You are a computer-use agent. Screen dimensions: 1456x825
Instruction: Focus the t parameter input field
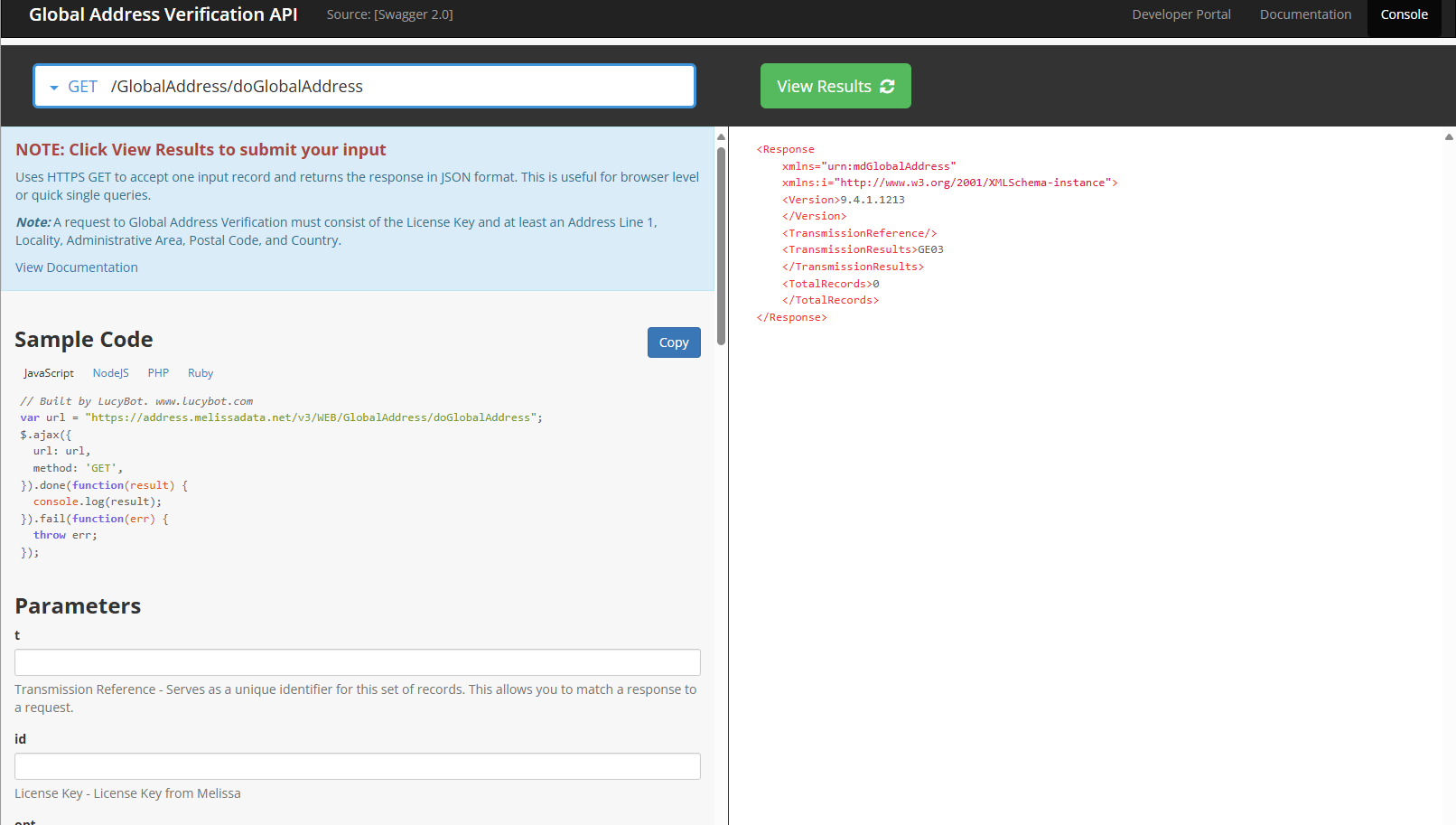coord(358,662)
